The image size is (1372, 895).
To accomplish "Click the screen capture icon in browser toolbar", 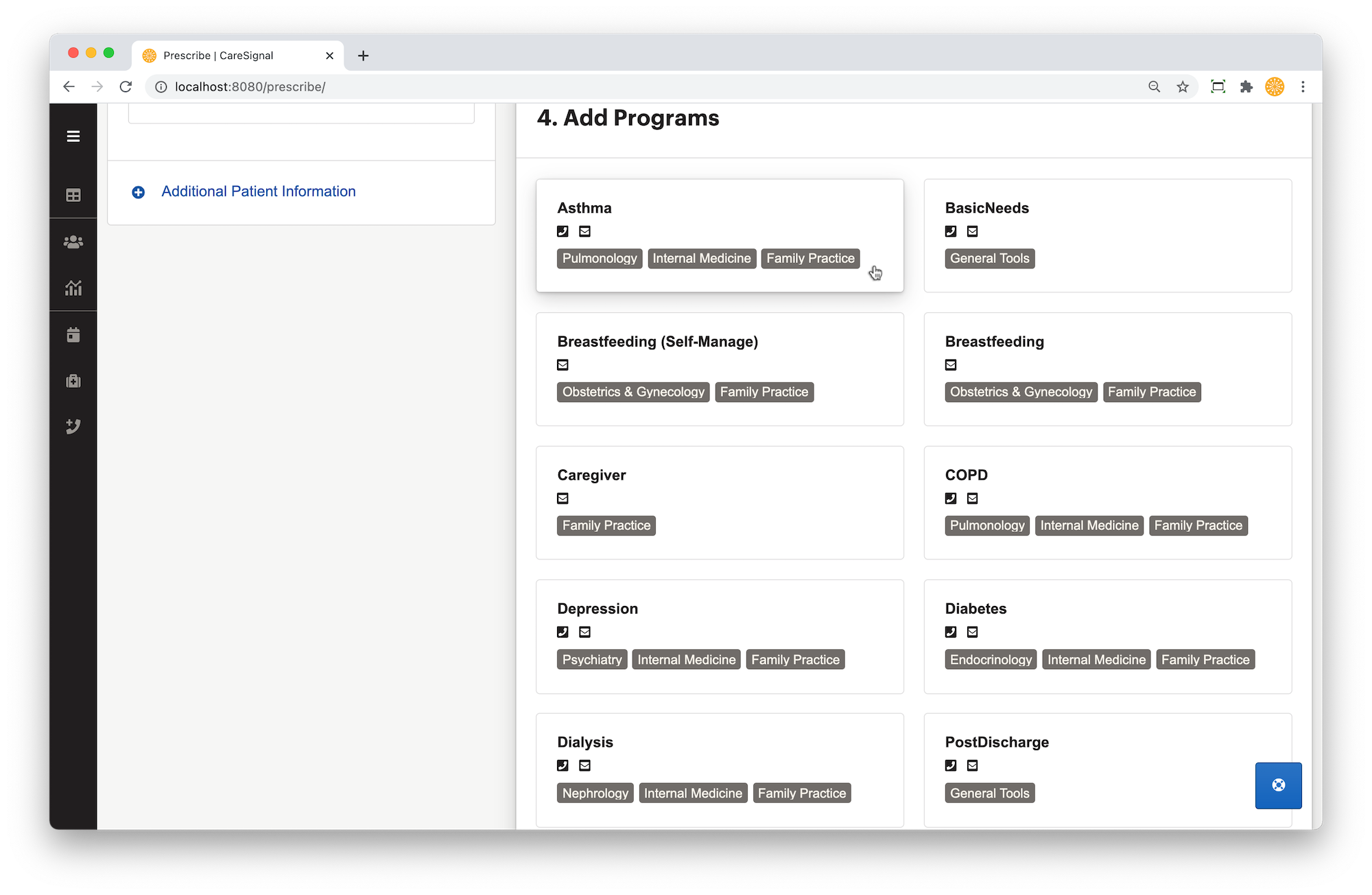I will [1218, 86].
